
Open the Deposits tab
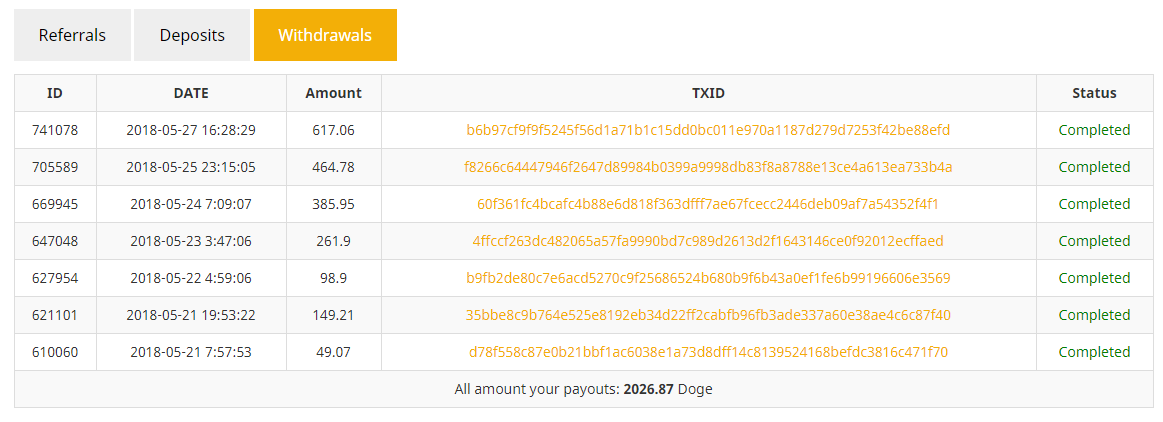coord(191,35)
